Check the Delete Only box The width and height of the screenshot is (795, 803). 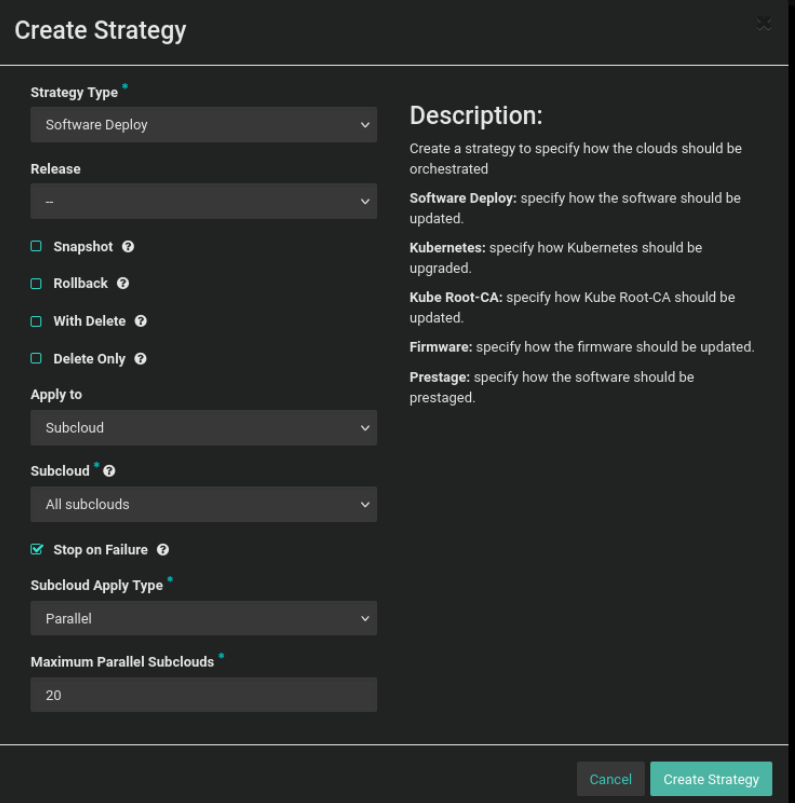tap(35, 358)
